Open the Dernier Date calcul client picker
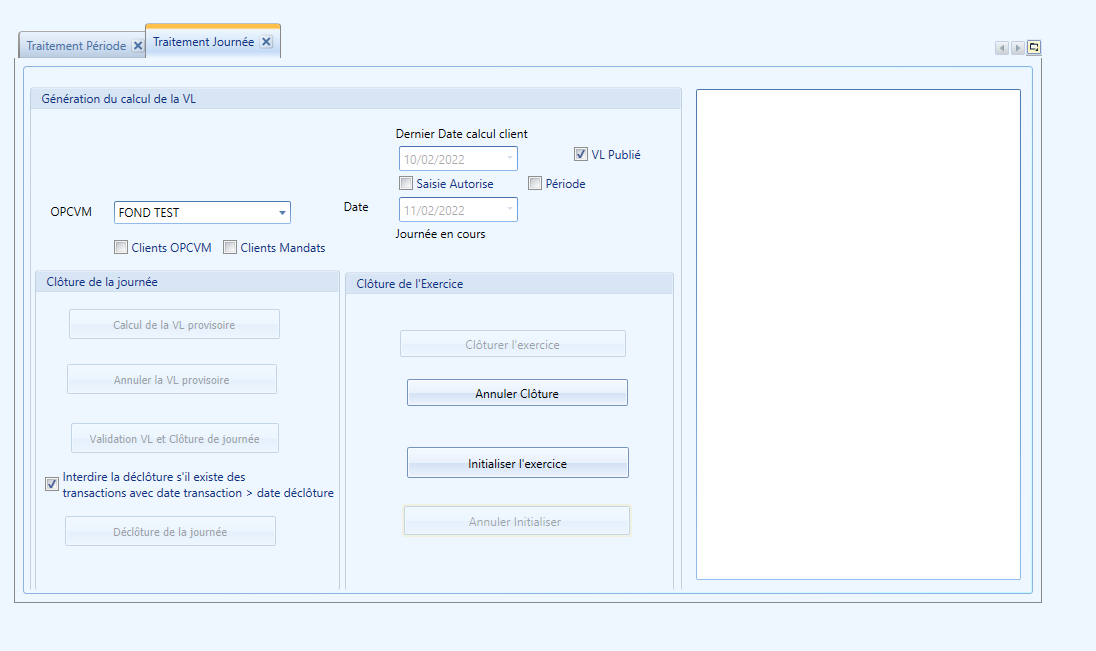 (x=510, y=159)
